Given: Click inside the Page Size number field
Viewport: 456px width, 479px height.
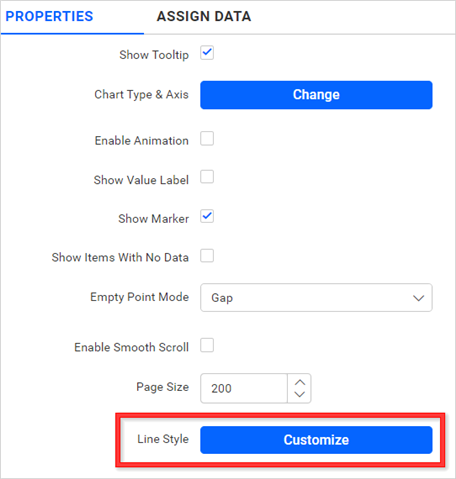Looking at the screenshot, I should [244, 388].
